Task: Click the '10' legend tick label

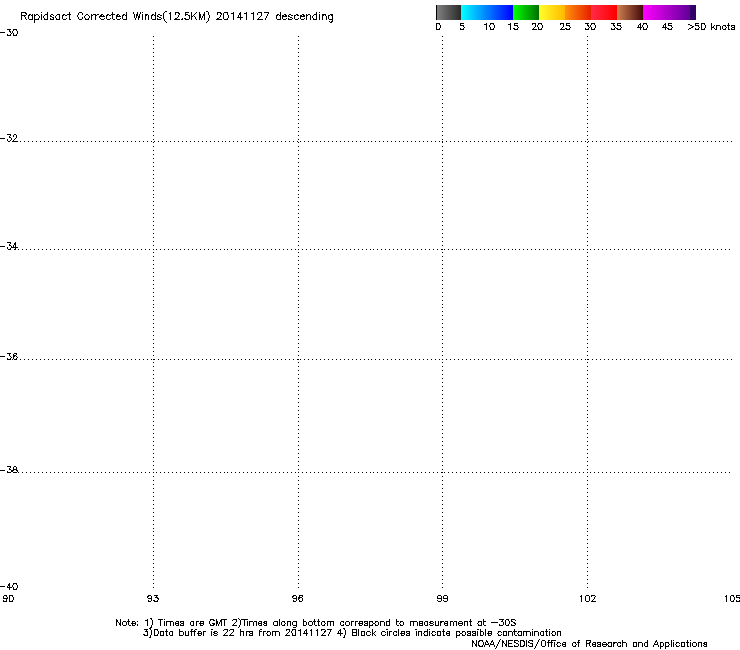Action: click(489, 27)
